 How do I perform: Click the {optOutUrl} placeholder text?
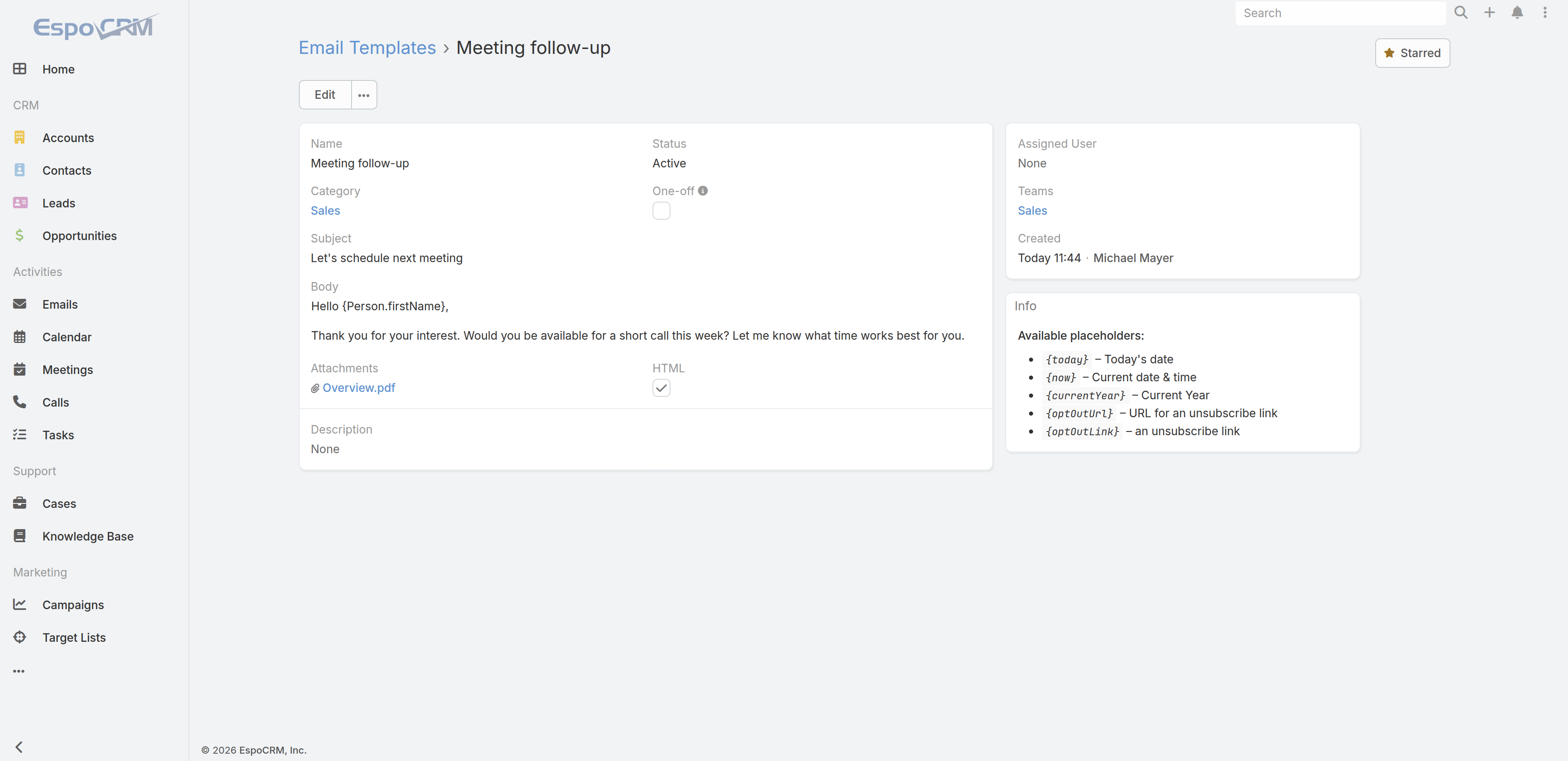pyautogui.click(x=1079, y=414)
